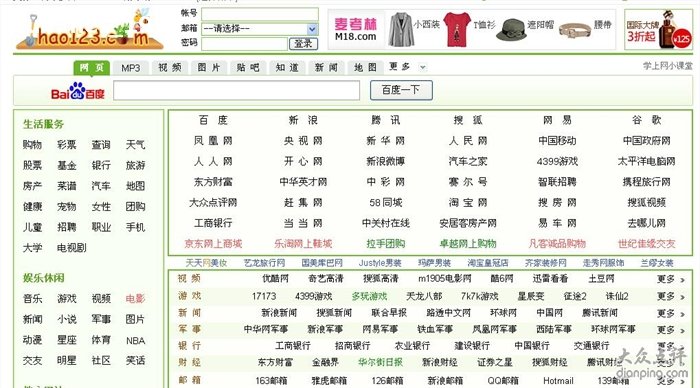Select the 网页 search tab
This screenshot has height=388, width=700.
92,68
